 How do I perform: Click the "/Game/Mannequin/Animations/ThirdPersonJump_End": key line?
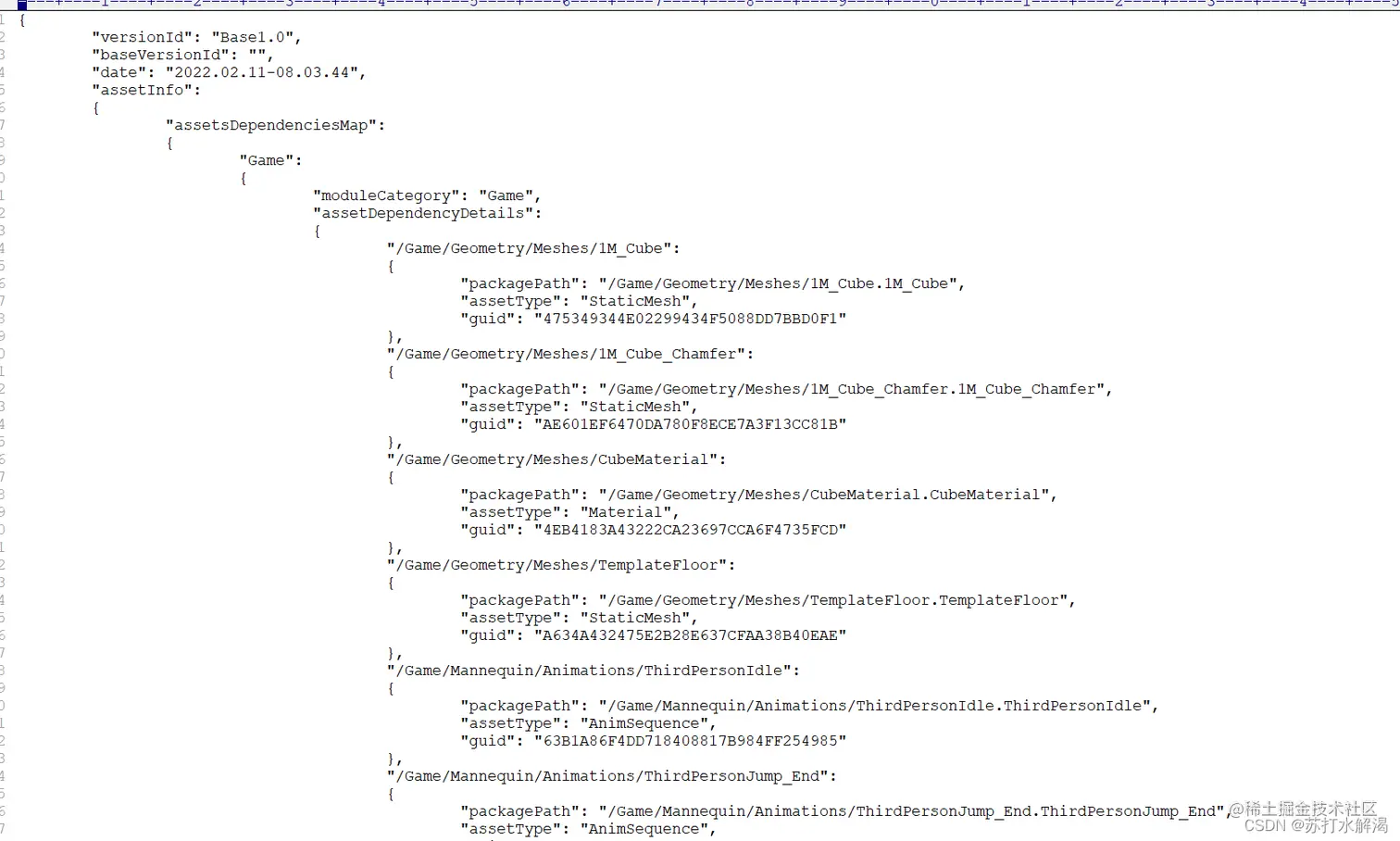pyautogui.click(x=612, y=777)
